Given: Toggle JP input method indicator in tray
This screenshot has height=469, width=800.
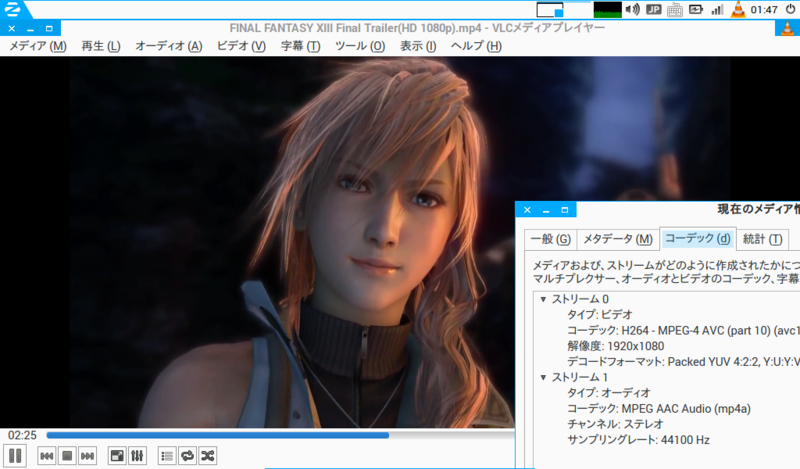Looking at the screenshot, I should [654, 9].
